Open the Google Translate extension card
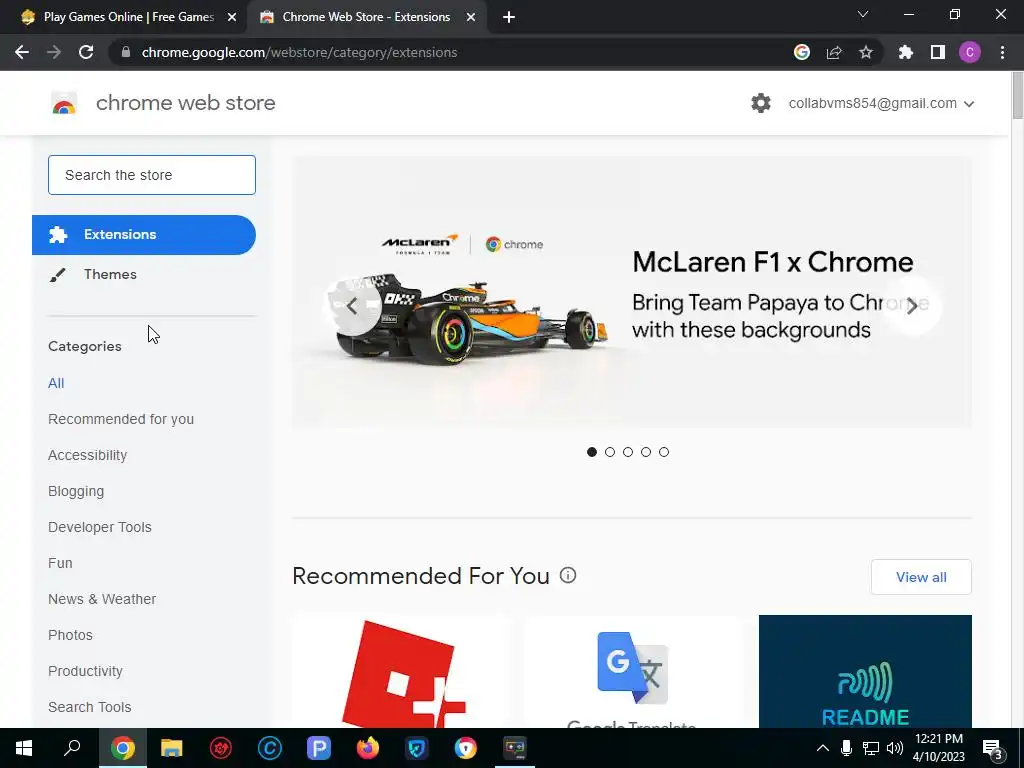 pyautogui.click(x=632, y=671)
